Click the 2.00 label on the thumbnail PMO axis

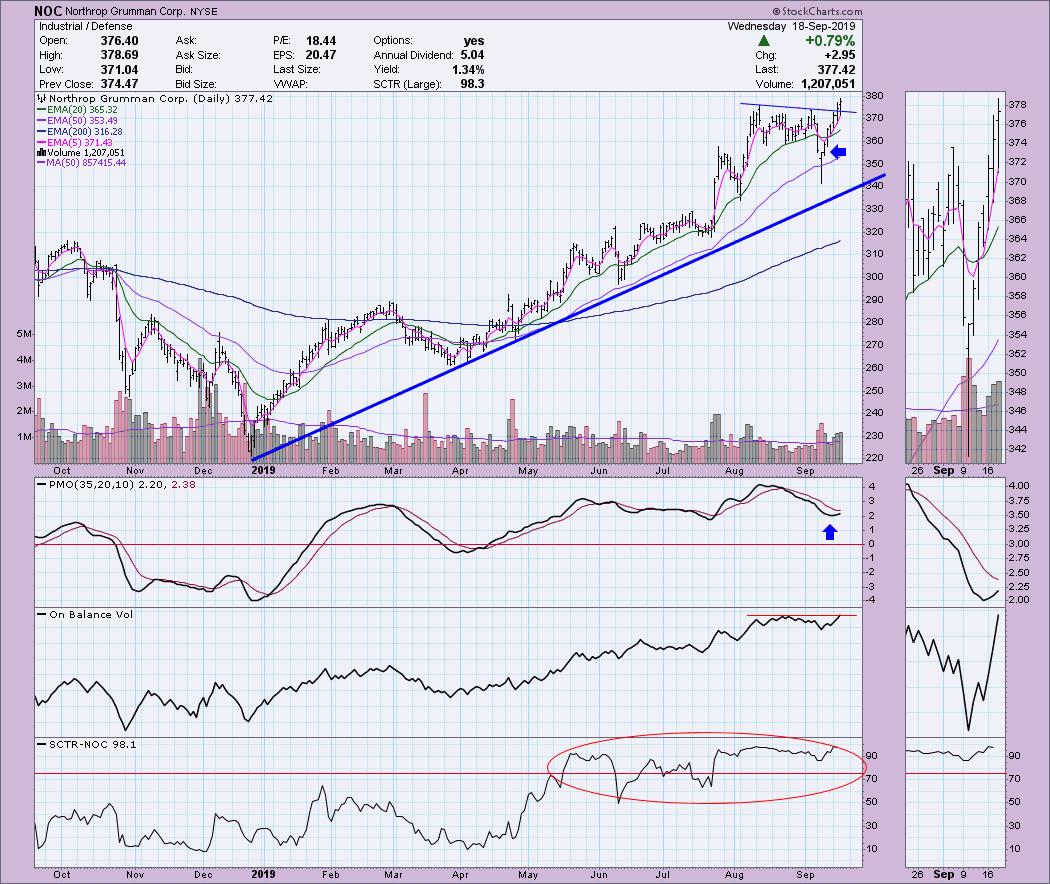pyautogui.click(x=1019, y=600)
